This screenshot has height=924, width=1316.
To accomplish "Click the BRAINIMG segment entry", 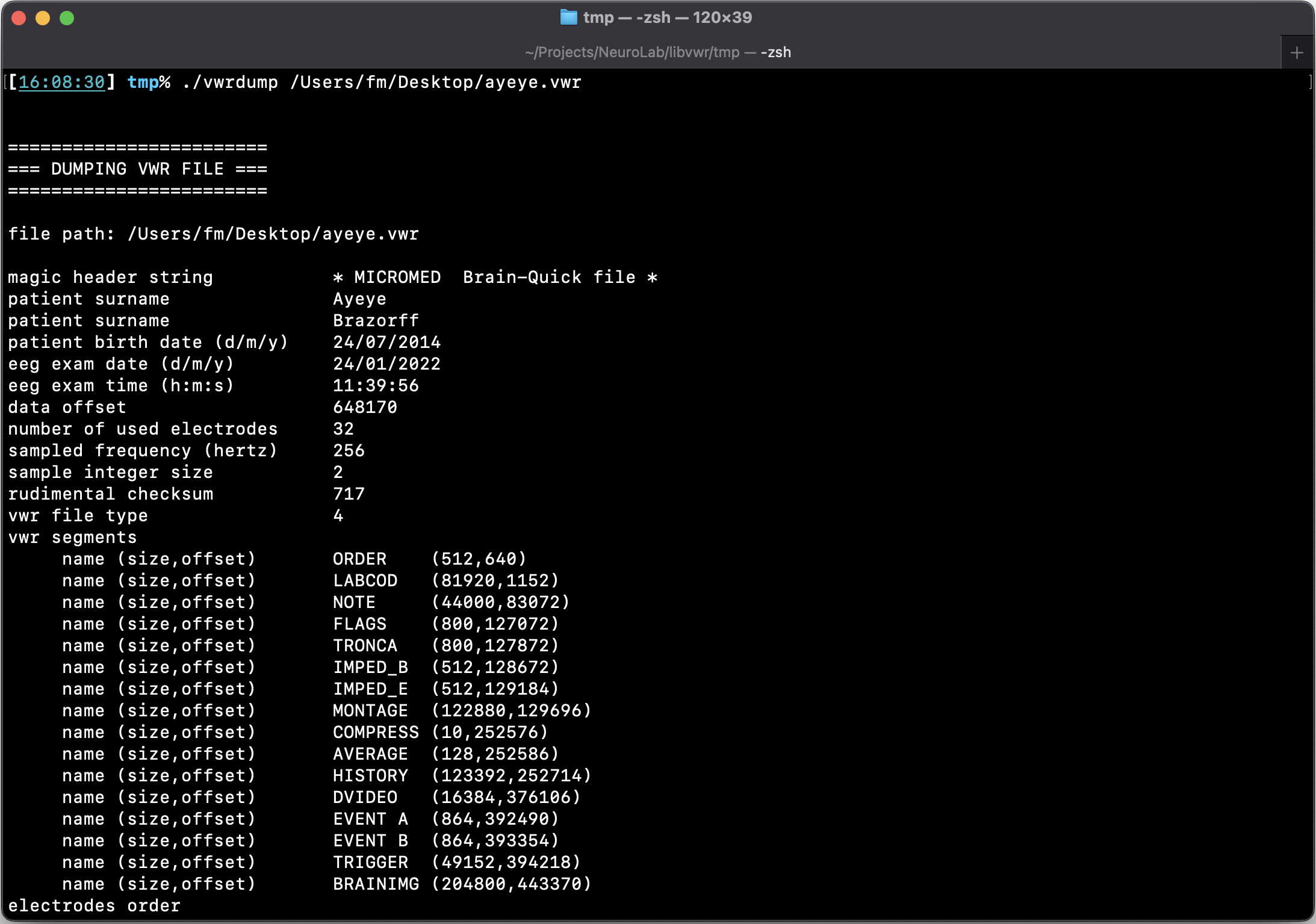I will coord(376,884).
